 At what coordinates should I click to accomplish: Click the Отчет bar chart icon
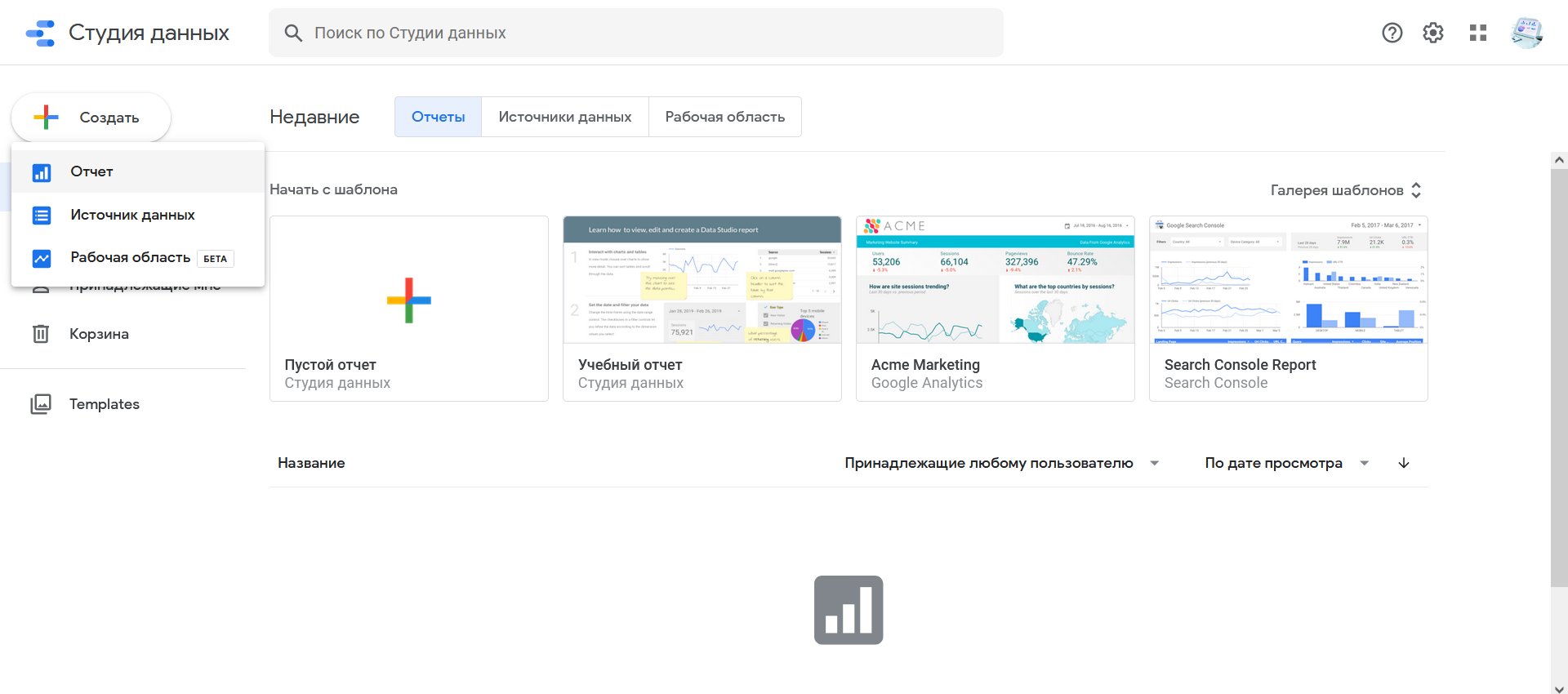tap(42, 172)
